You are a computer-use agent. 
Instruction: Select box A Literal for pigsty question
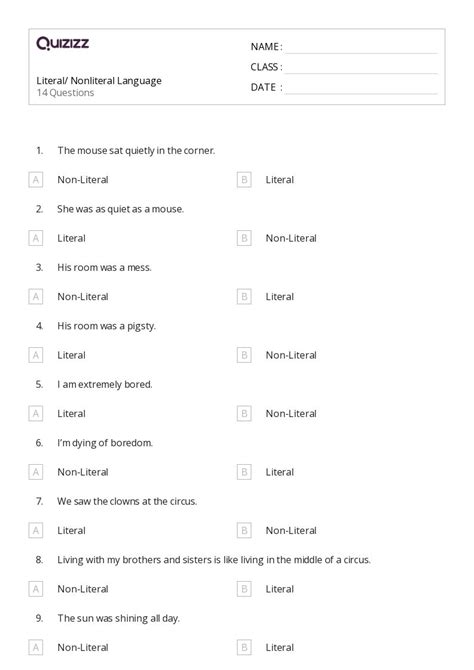pos(35,355)
